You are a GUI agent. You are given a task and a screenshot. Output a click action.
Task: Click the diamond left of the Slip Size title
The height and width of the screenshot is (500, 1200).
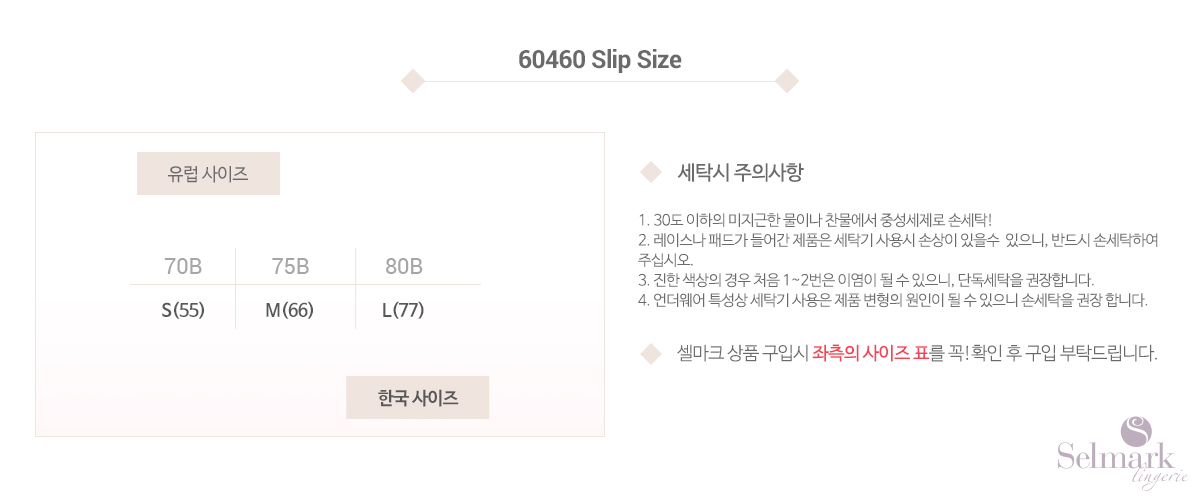tap(413, 81)
